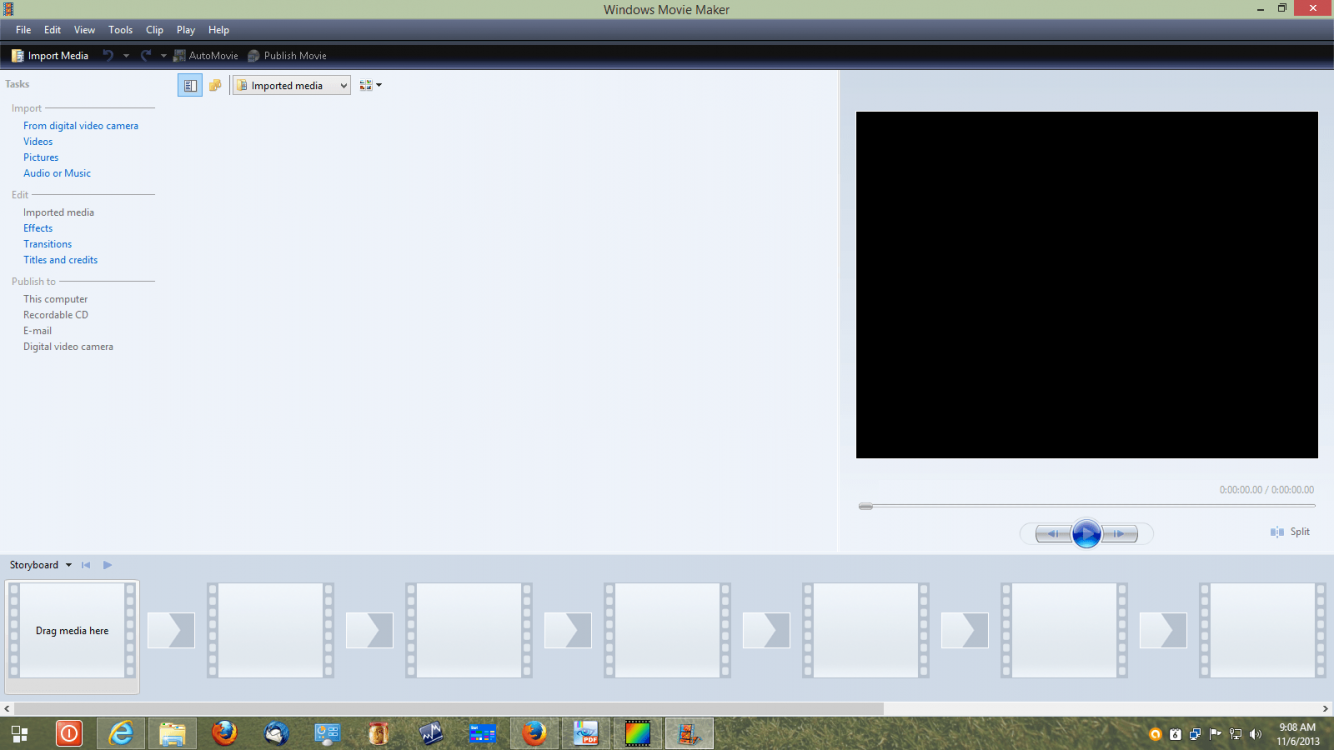Screen dimensions: 1334x750
Task: Publish to This computer
Action: point(56,300)
